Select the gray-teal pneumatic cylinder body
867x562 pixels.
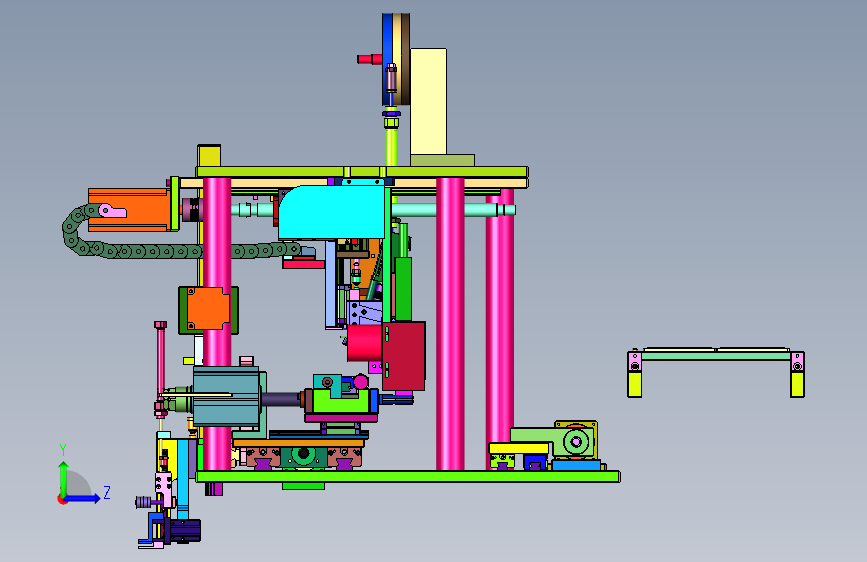(x=226, y=397)
